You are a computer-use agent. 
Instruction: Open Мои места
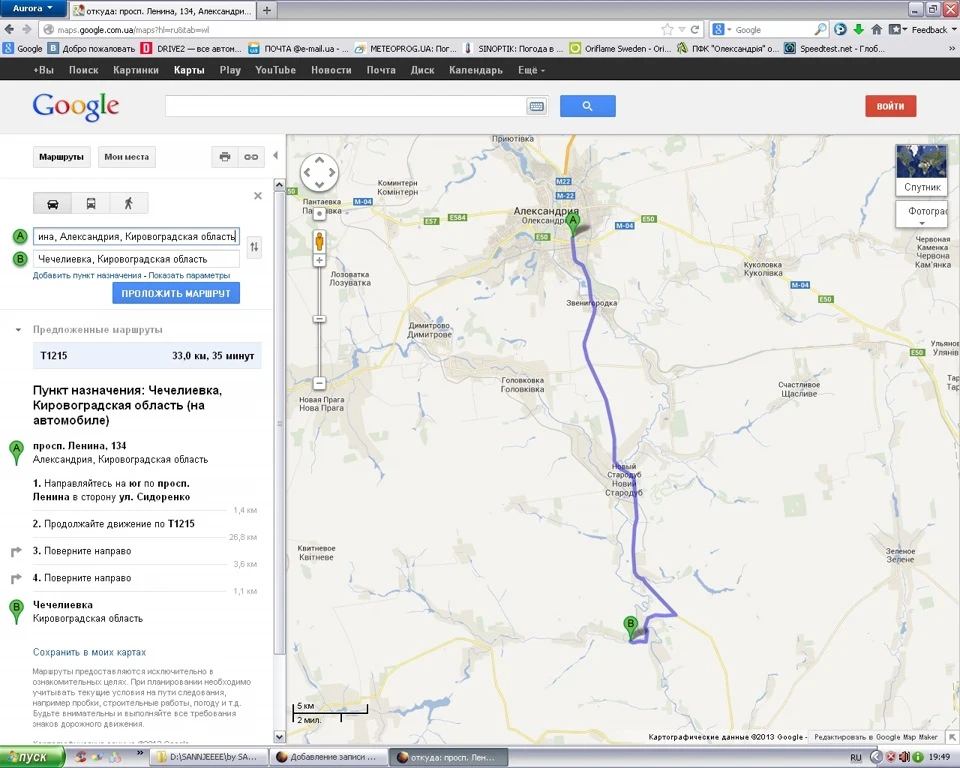tap(127, 157)
